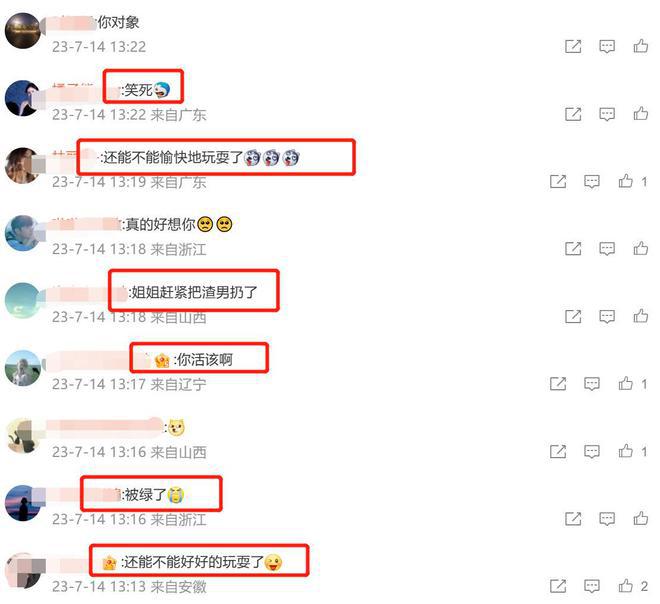
Task: Reply to the '你对象' comment
Action: click(x=607, y=46)
